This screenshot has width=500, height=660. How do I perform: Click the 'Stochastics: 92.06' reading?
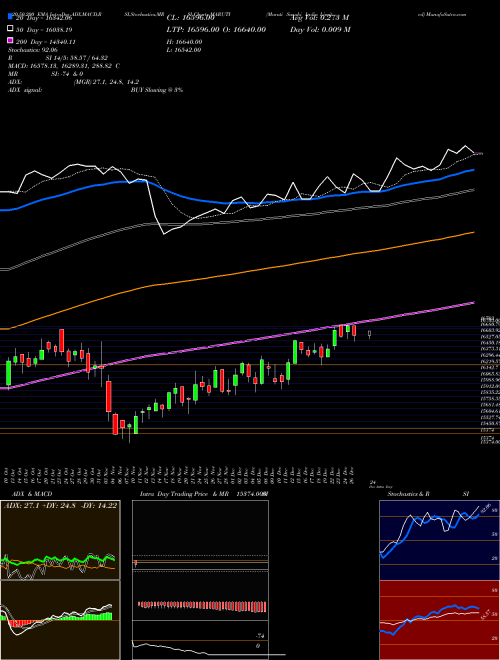tap(32, 50)
